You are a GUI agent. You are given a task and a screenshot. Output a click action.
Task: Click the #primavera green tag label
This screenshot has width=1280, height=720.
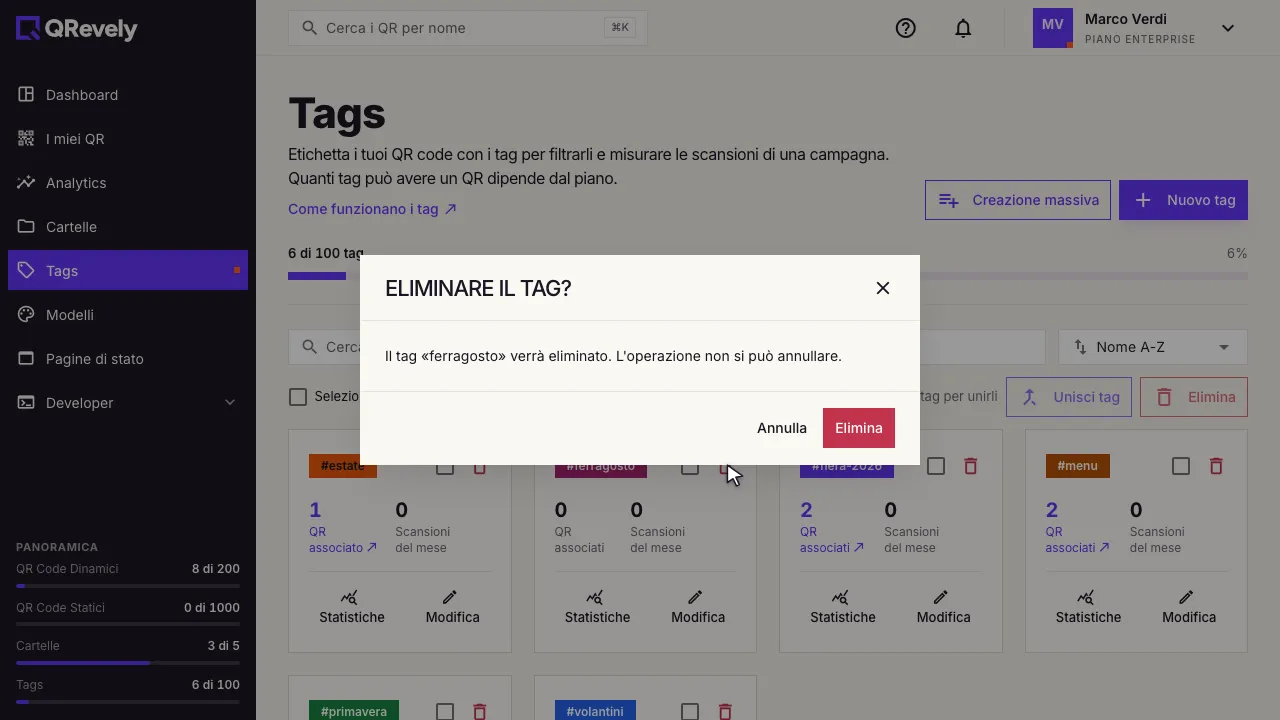pyautogui.click(x=354, y=710)
